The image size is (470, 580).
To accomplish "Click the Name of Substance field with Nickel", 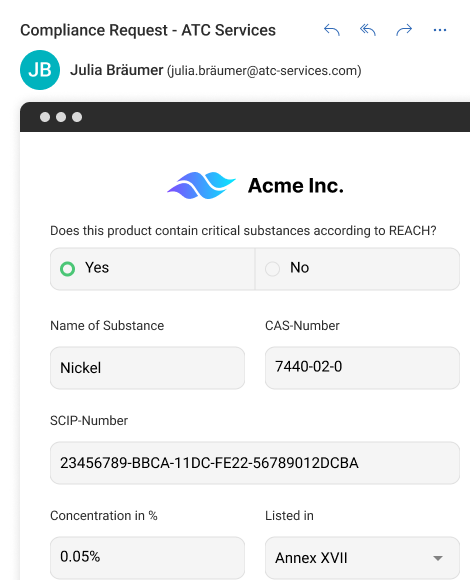I will pyautogui.click(x=147, y=368).
